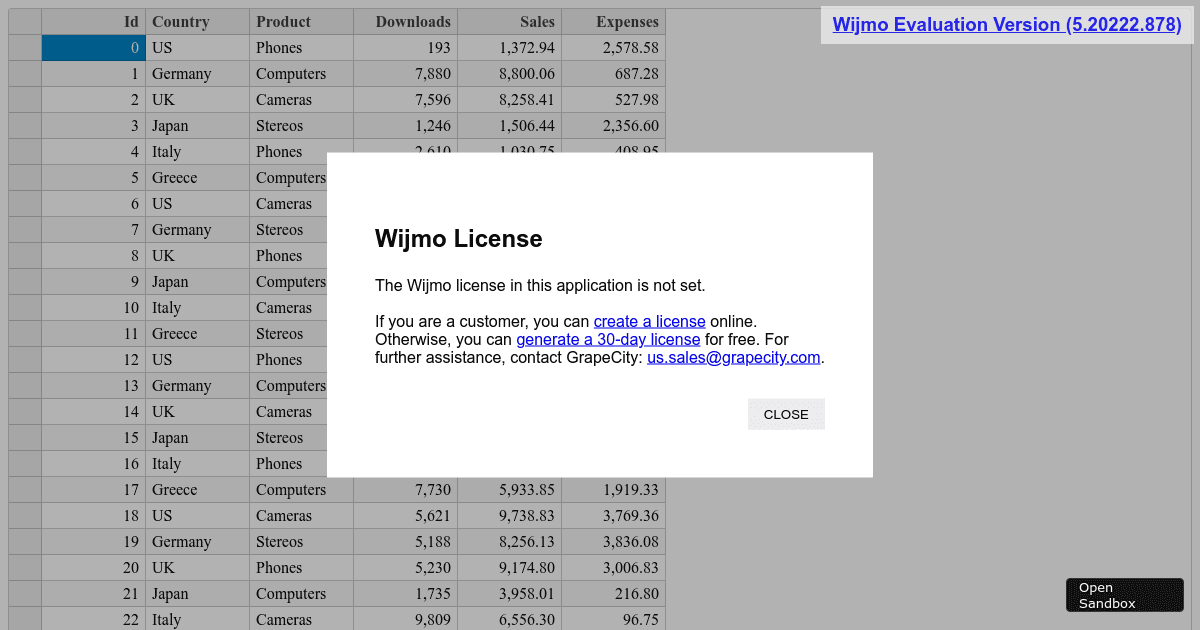Click the Sales value 5,933.85
This screenshot has height=630, width=1200.
[510, 490]
